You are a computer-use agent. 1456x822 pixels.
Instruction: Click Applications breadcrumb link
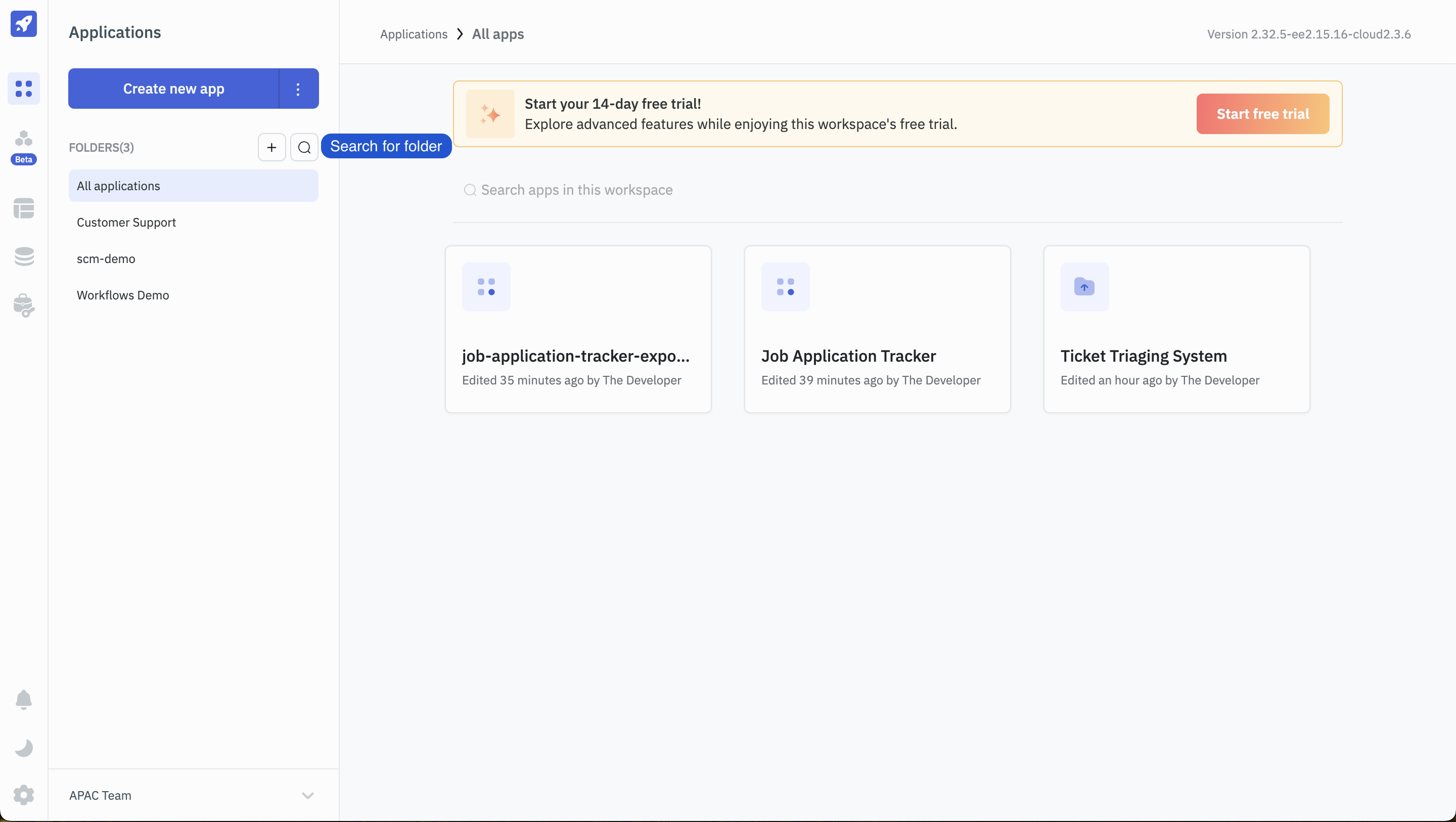coord(414,34)
